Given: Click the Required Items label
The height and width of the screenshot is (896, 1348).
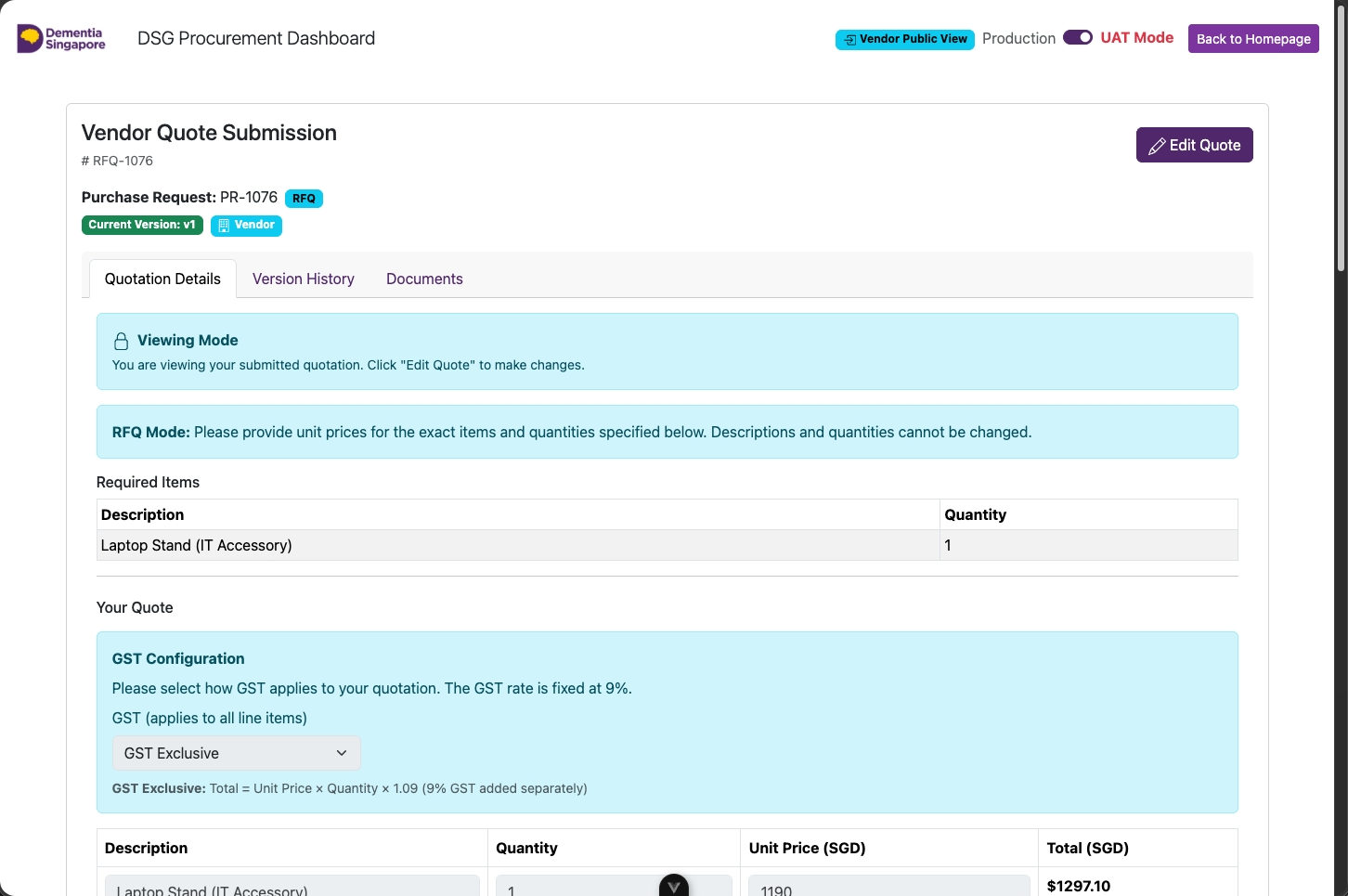Looking at the screenshot, I should 148,482.
